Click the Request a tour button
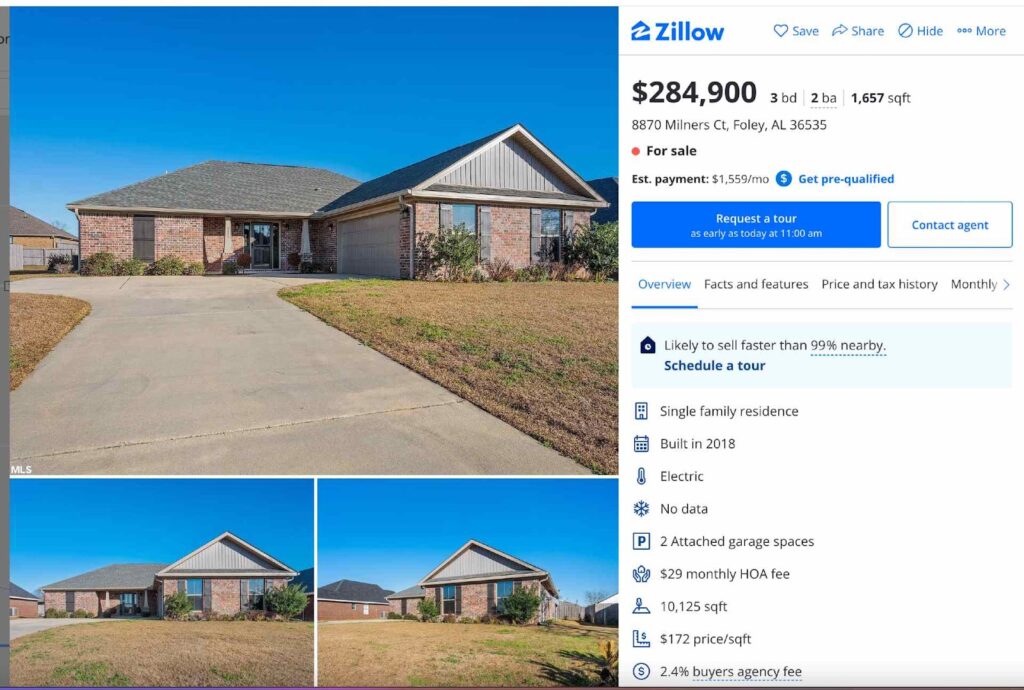The image size is (1024, 690). 756,225
